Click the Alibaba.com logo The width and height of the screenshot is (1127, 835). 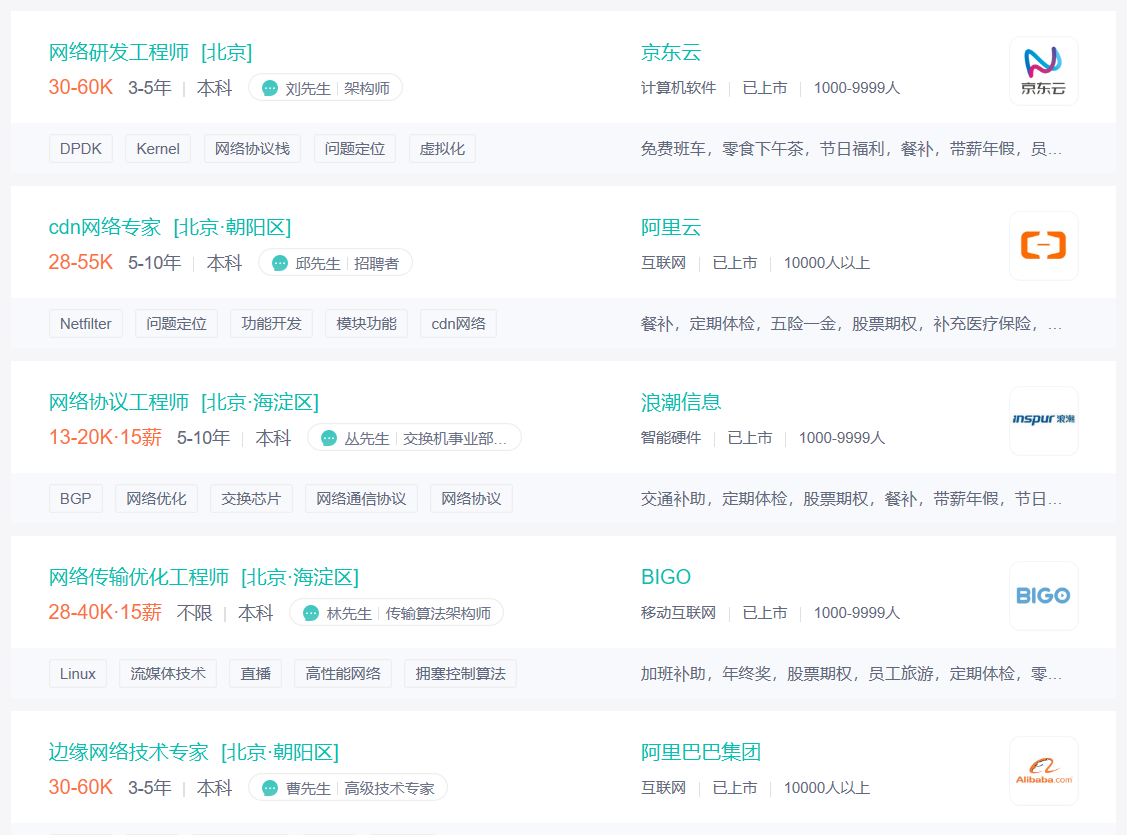pyautogui.click(x=1043, y=770)
